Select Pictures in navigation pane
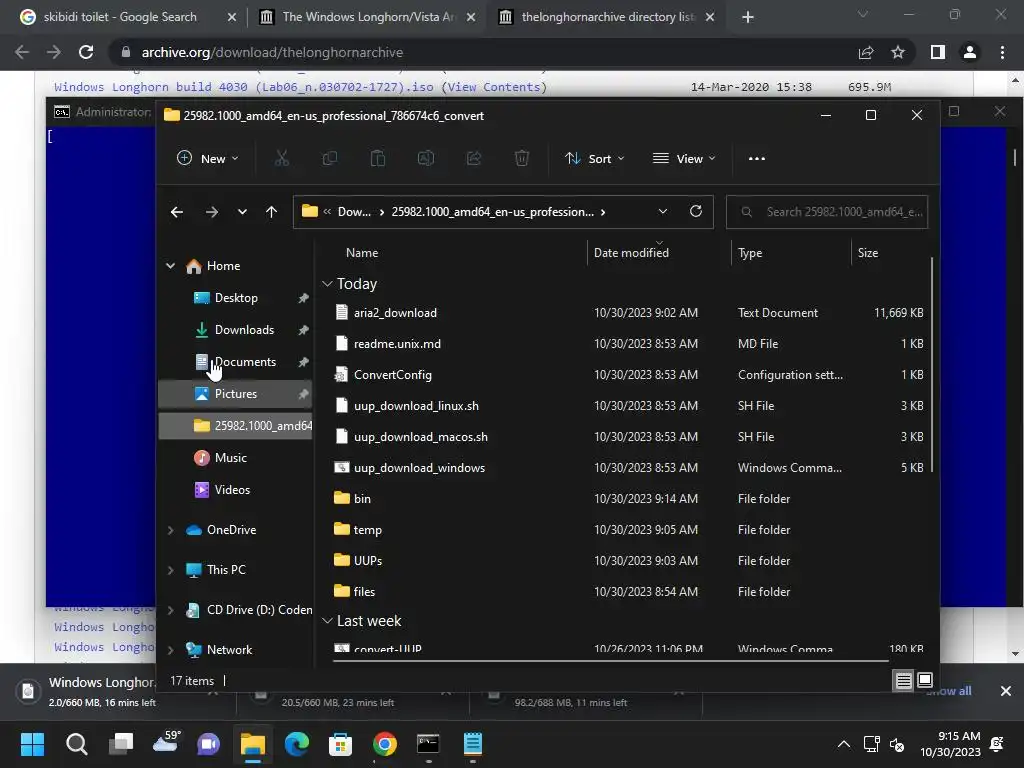This screenshot has height=768, width=1024. click(x=236, y=394)
